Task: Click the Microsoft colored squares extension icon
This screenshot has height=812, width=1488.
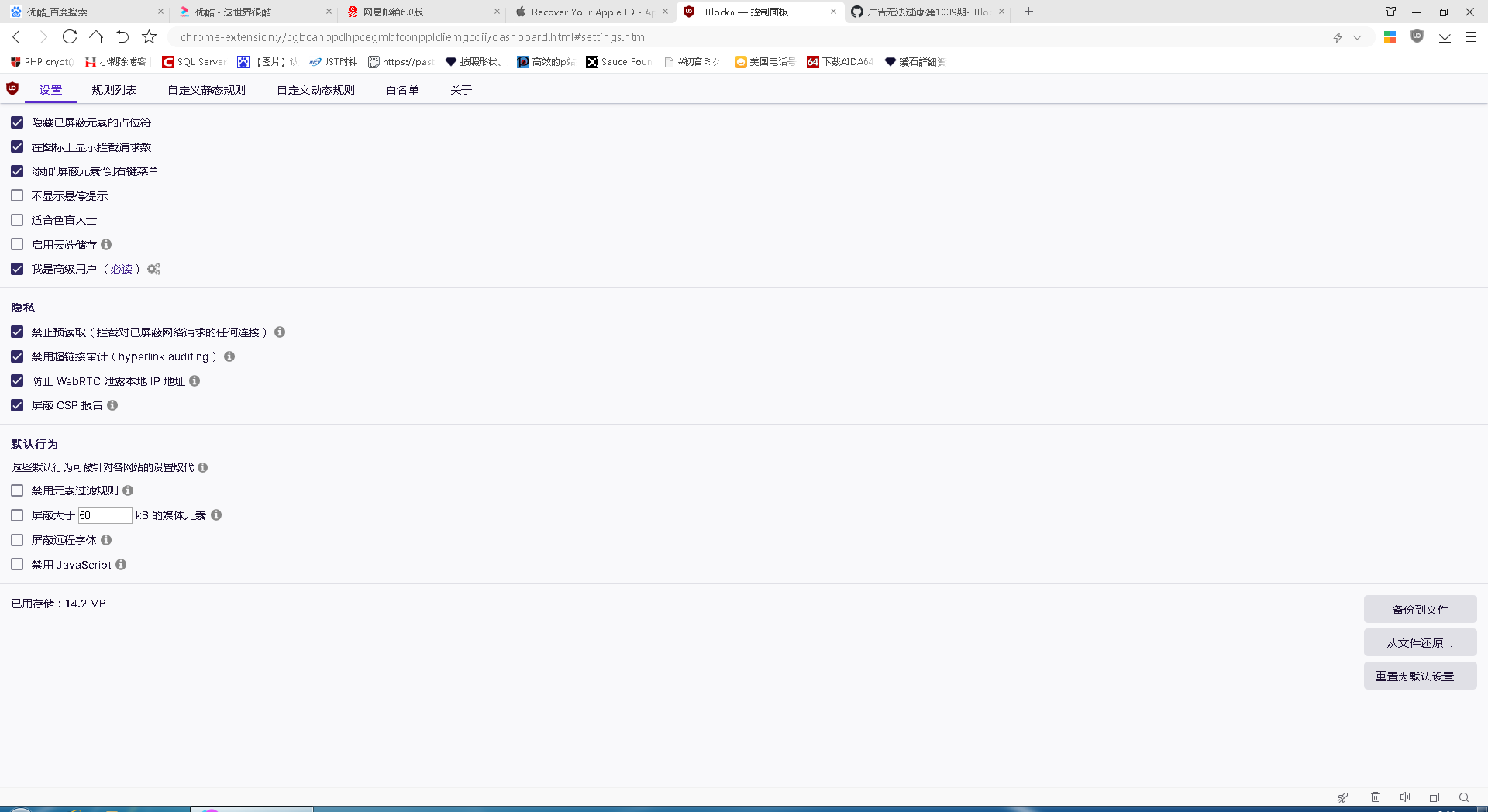Action: tap(1390, 36)
